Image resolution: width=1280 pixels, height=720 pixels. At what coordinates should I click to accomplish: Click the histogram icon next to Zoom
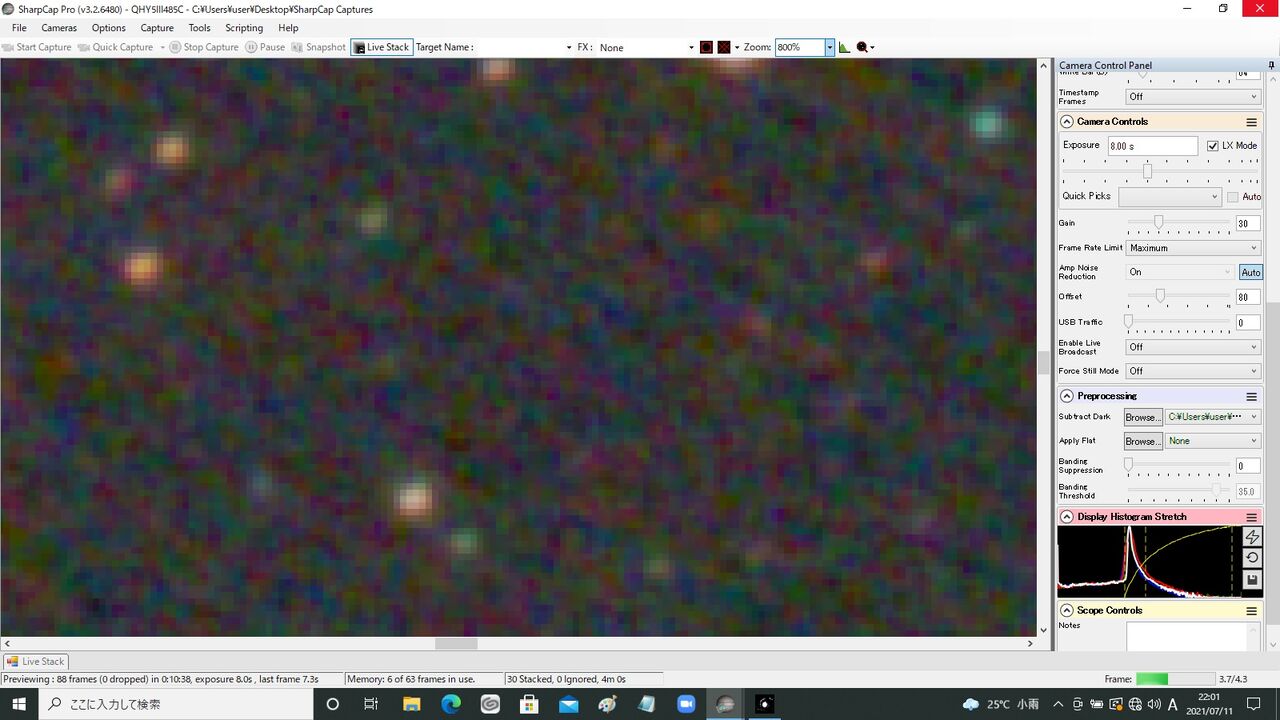(844, 47)
